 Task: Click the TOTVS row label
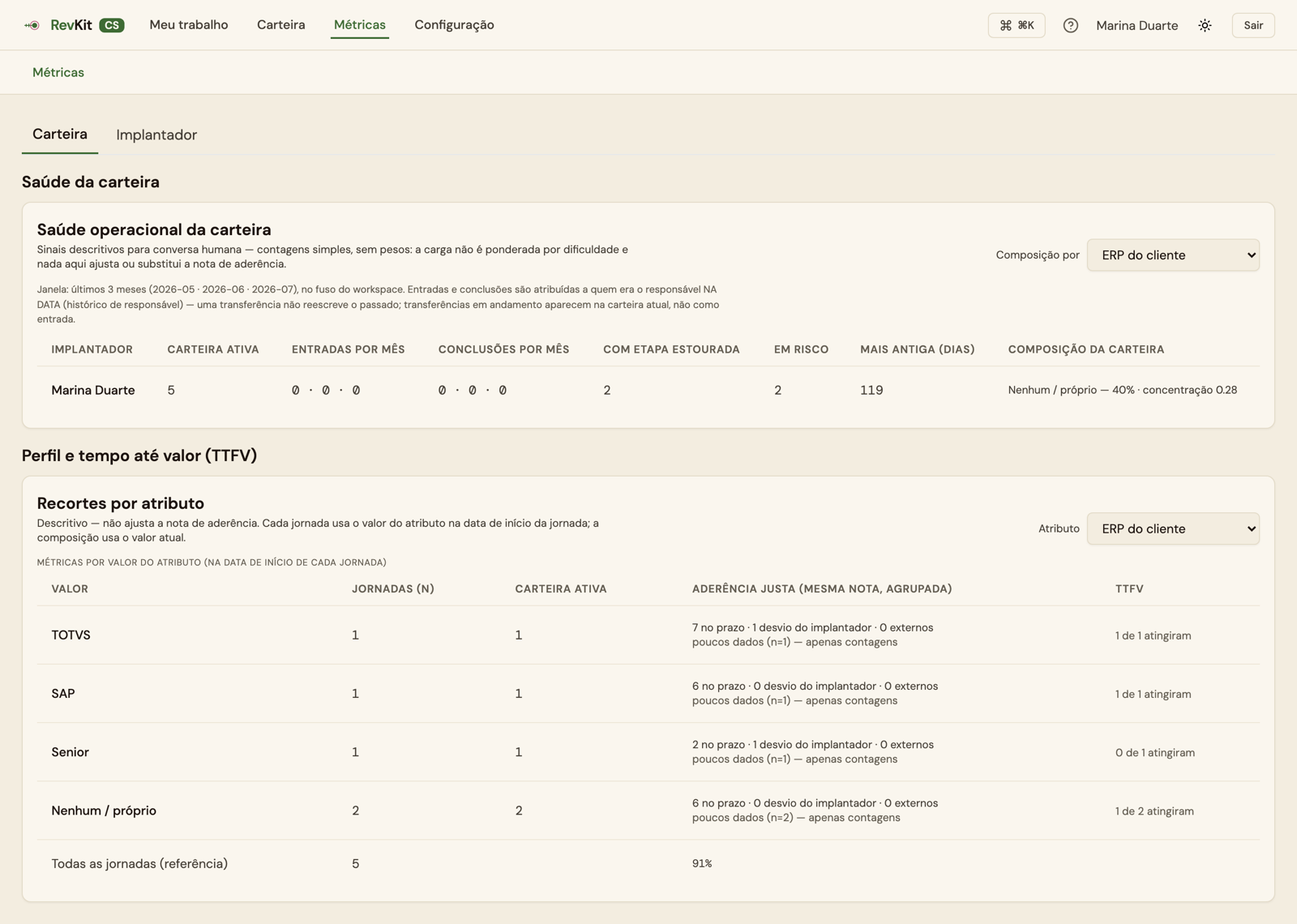pyautogui.click(x=71, y=635)
